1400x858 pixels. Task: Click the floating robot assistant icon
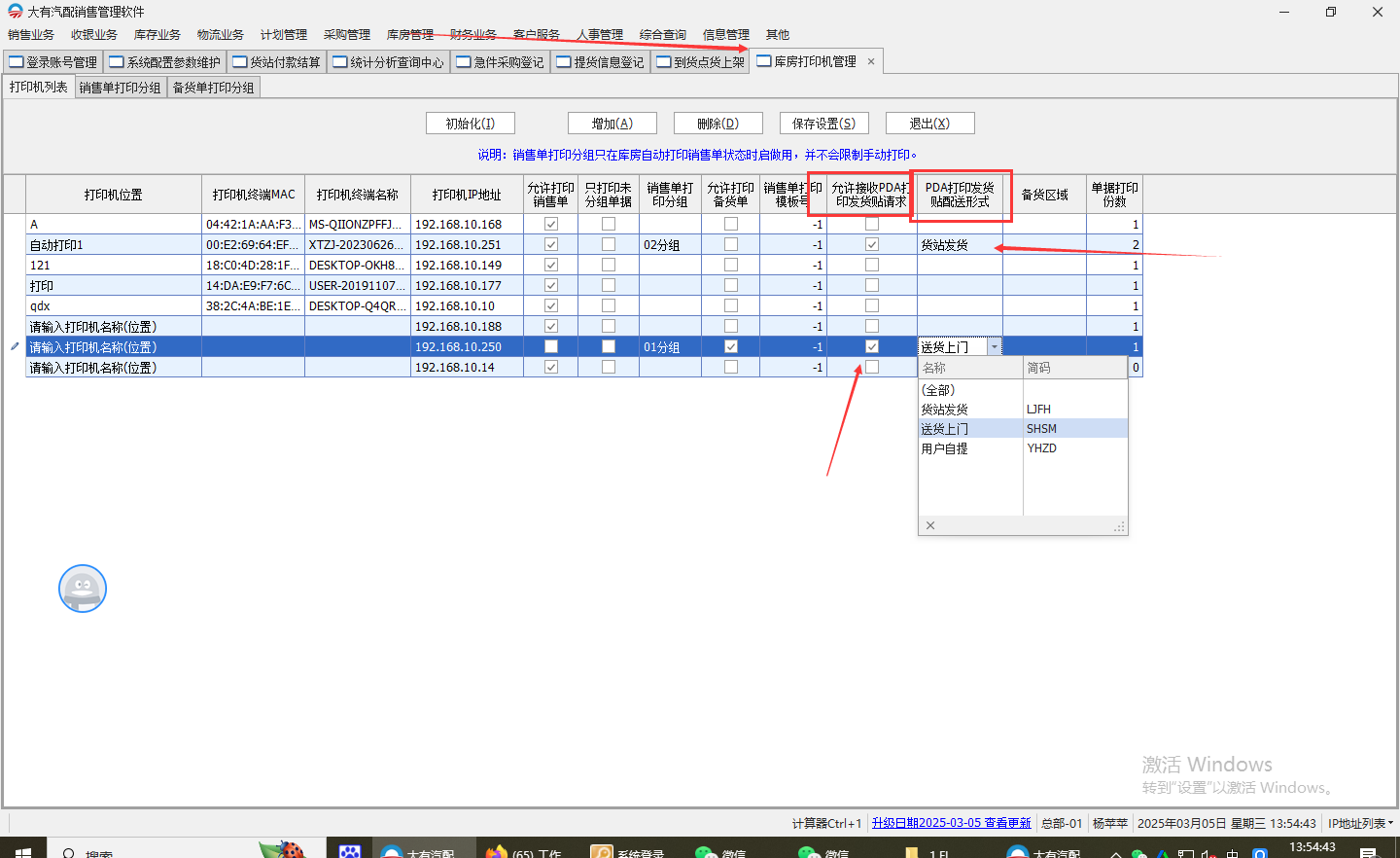(83, 589)
